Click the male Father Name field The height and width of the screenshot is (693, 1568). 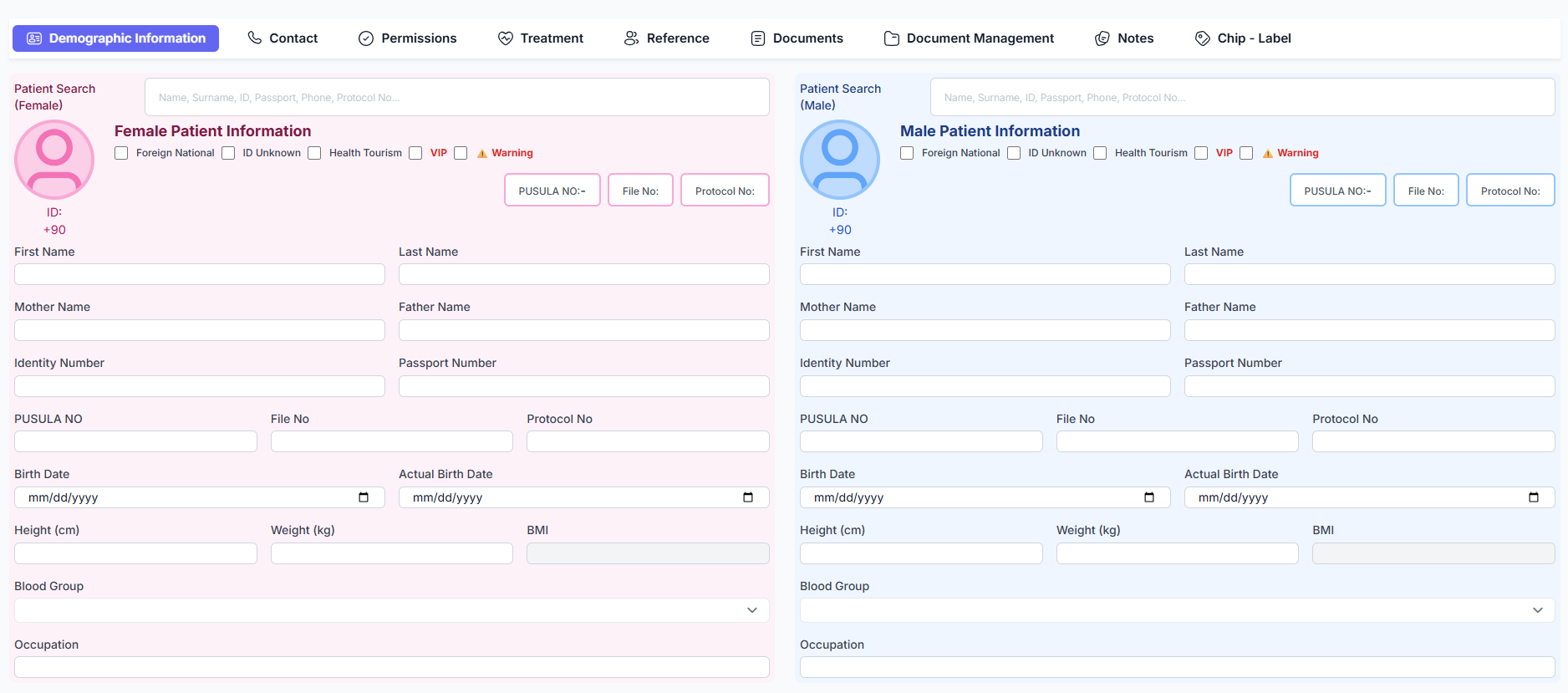point(1370,330)
